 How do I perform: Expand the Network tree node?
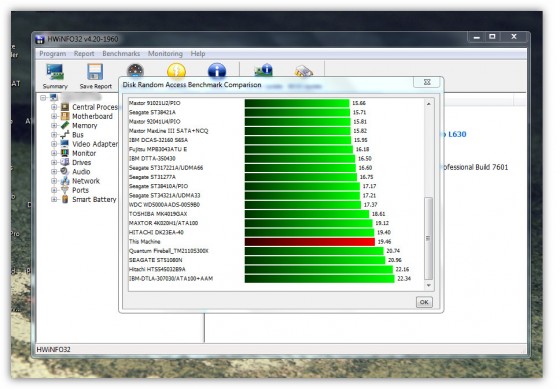coord(54,181)
